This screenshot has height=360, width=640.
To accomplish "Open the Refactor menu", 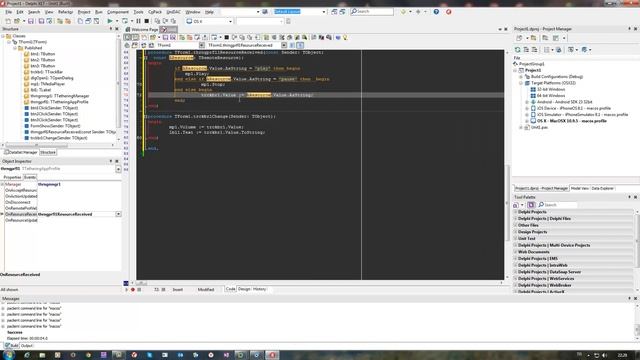I will tap(65, 12).
